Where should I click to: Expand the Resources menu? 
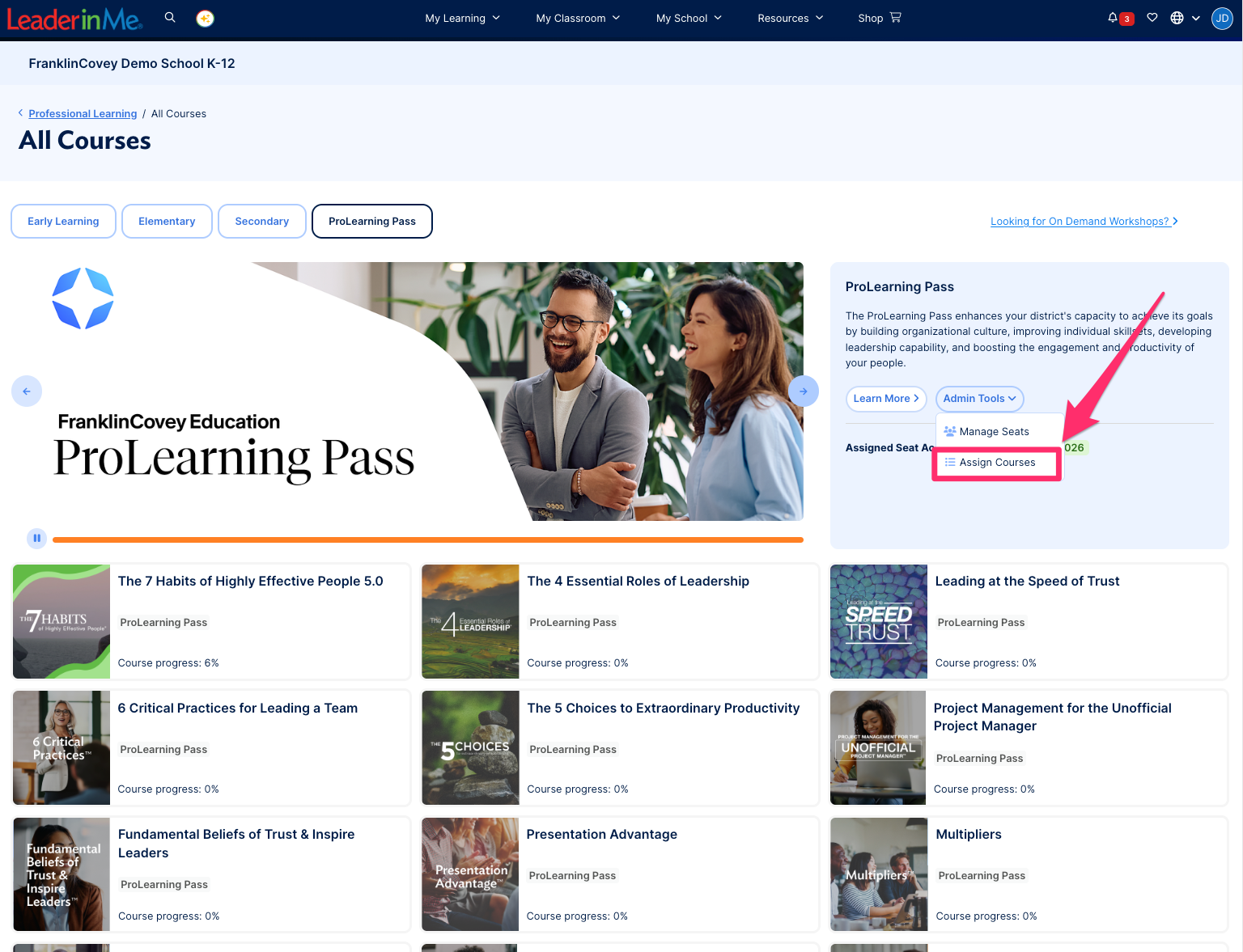point(791,18)
